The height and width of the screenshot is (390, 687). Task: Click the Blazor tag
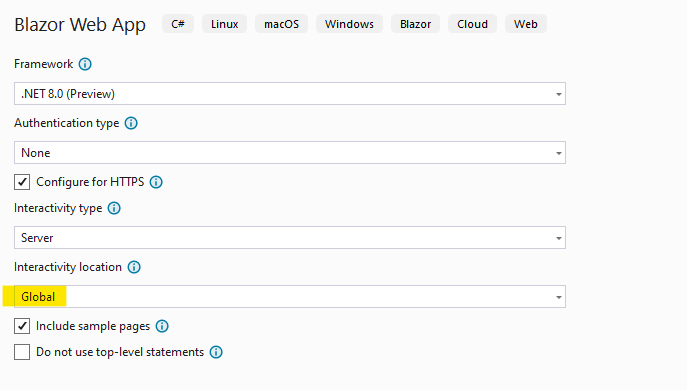(415, 24)
